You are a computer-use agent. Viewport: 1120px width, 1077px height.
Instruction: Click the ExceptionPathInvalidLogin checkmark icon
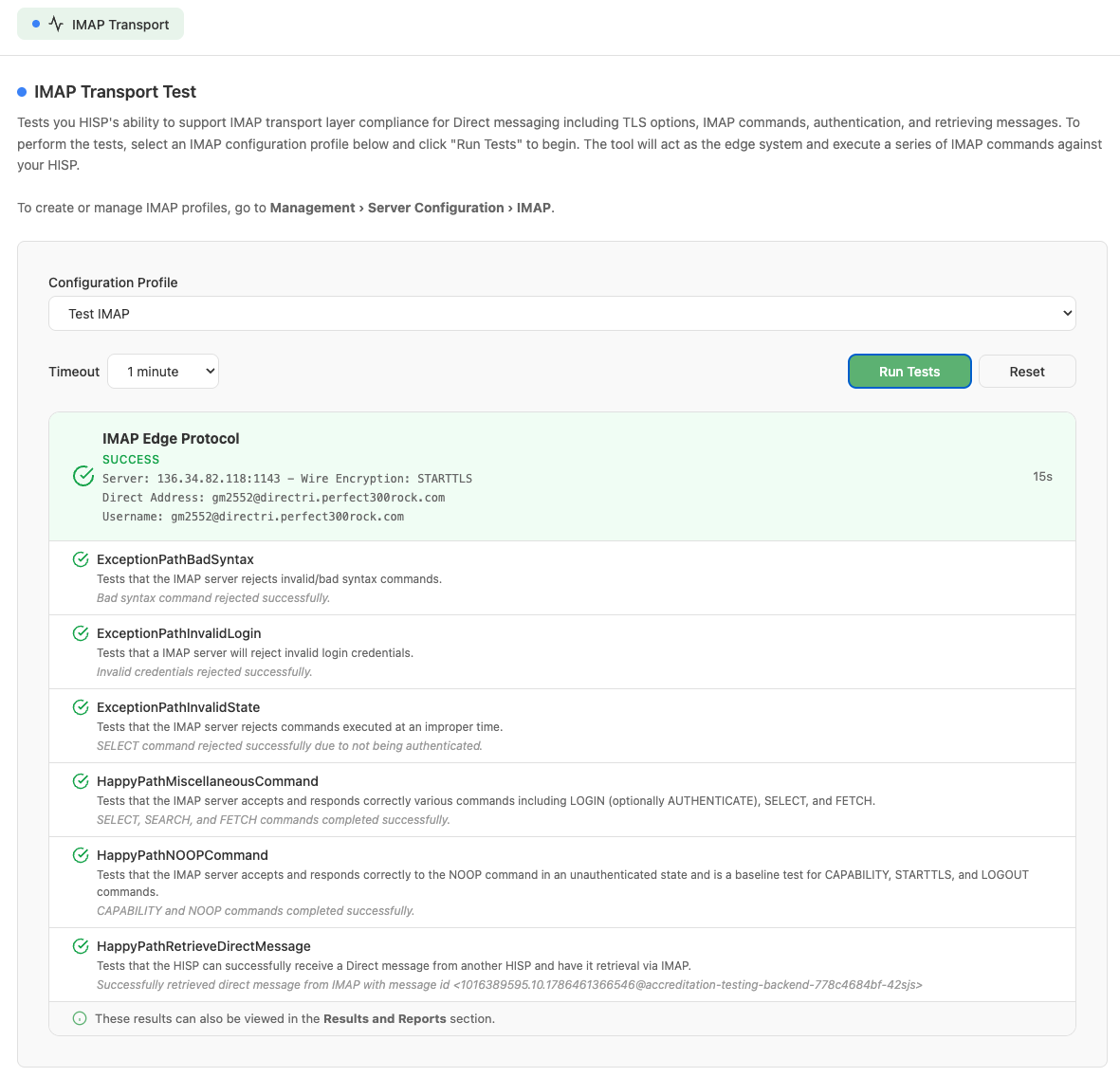(81, 633)
